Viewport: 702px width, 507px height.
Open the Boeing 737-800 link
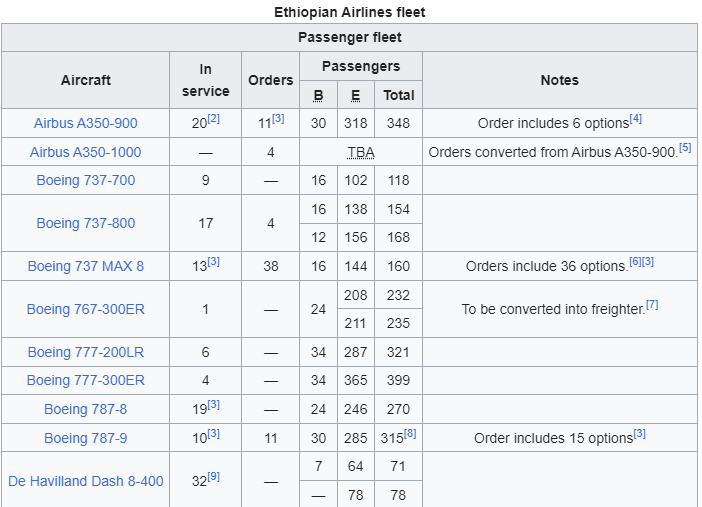coord(86,223)
